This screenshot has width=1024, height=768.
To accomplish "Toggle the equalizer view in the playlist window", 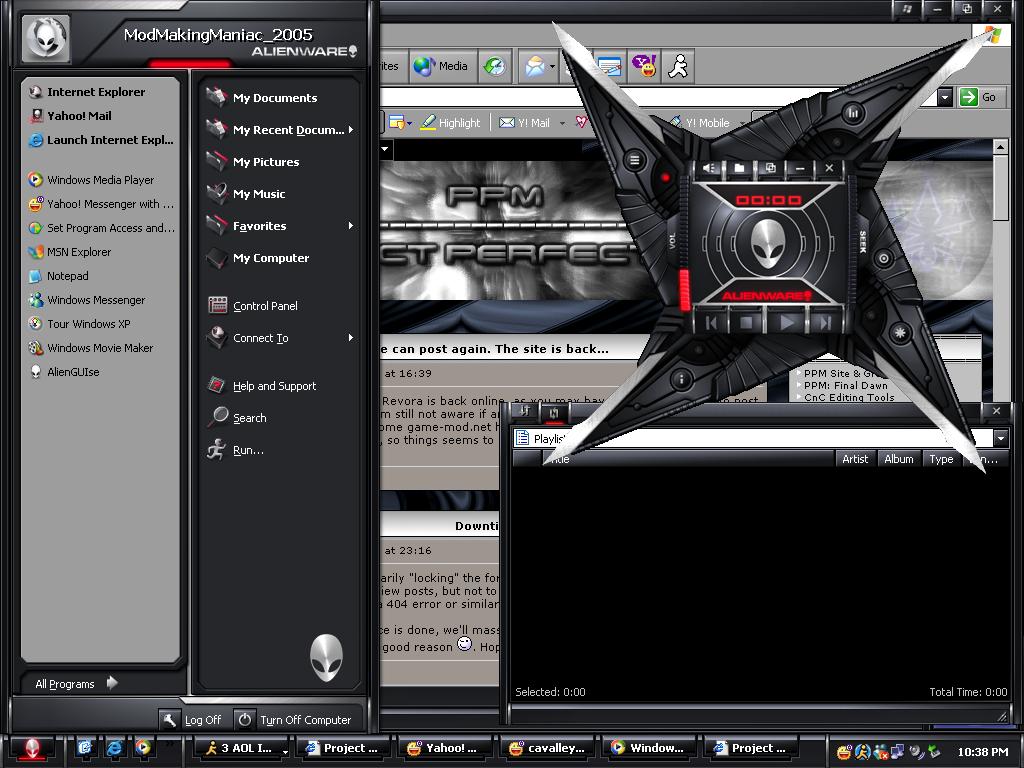I will (525, 411).
